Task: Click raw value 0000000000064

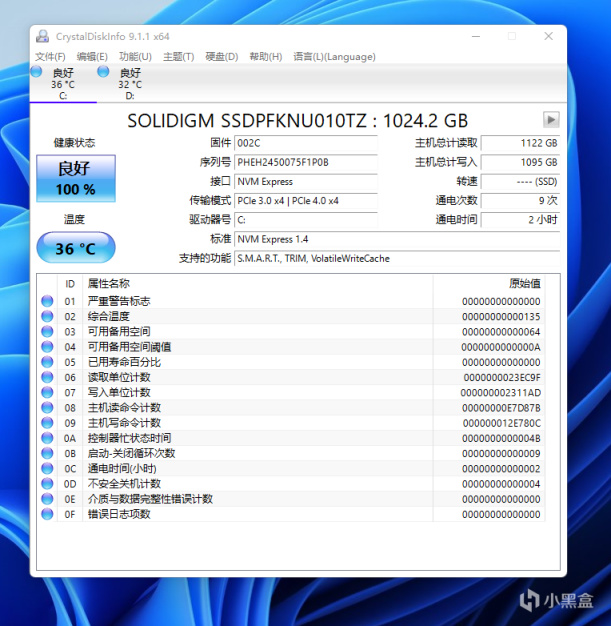Action: [501, 332]
